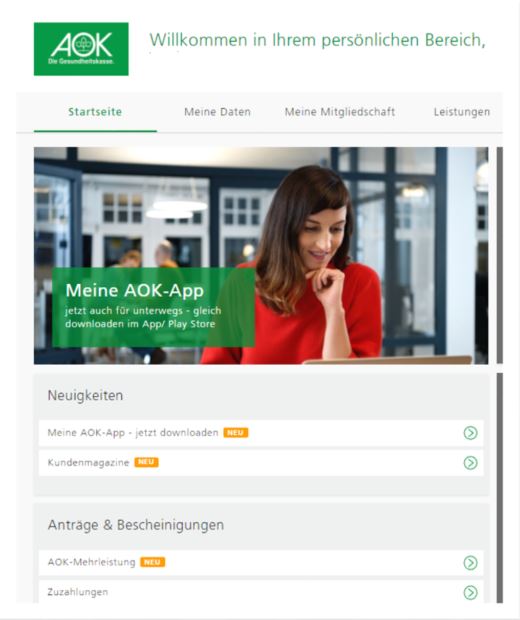Screen dimensions: 520x620
Task: Click the green Meine AOK-App banner box
Action: tap(154, 307)
